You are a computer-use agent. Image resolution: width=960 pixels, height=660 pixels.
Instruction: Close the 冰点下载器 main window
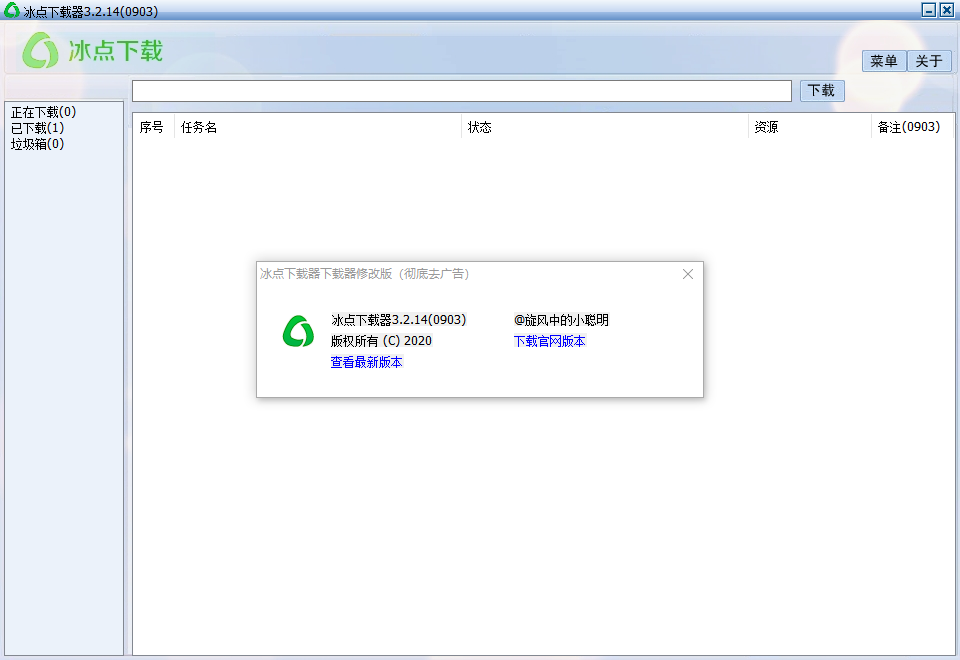[x=946, y=10]
